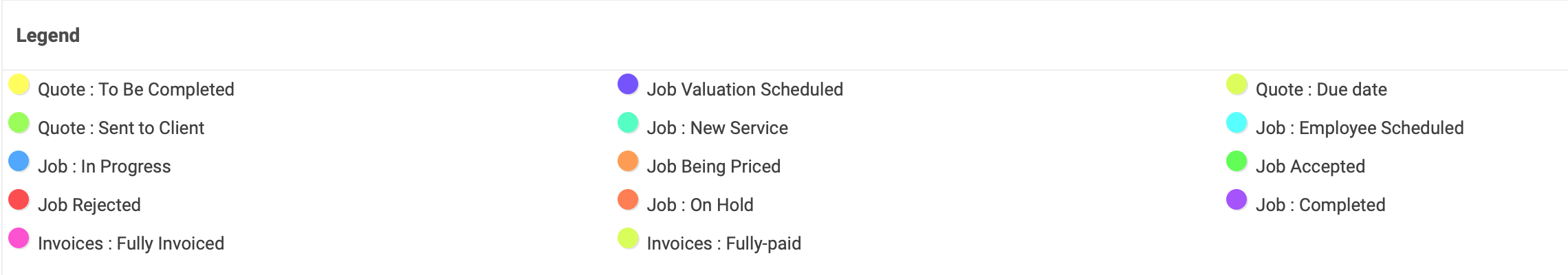Select the bright green Job Accepted dot
The width and height of the screenshot is (1568, 275).
coord(1237,162)
